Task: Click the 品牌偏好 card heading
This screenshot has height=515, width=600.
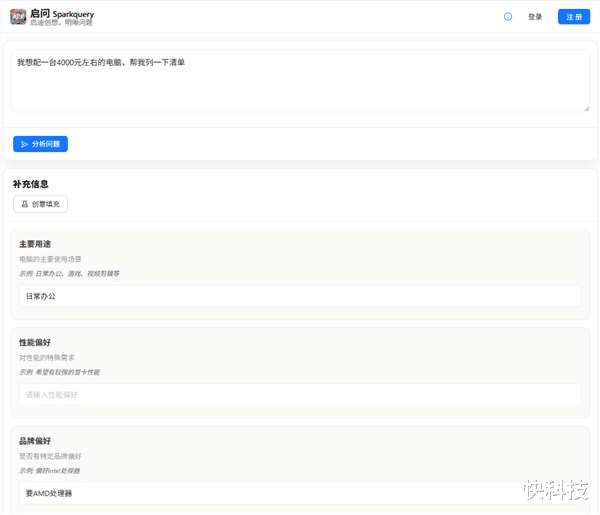Action: (x=35, y=441)
